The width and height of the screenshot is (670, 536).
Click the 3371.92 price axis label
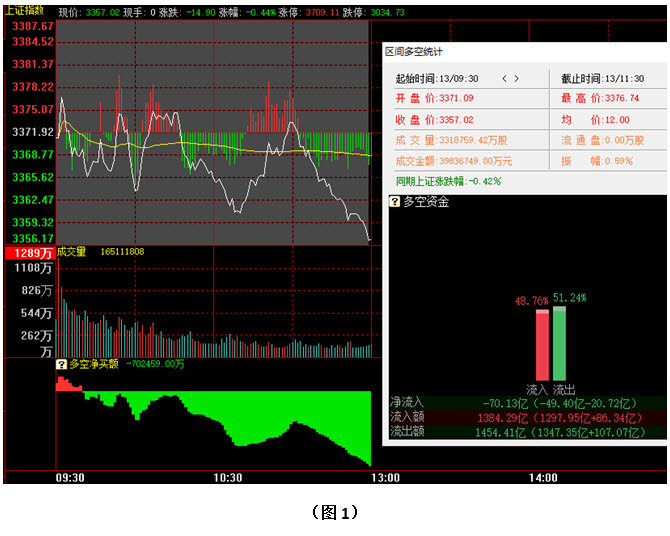coord(31,132)
